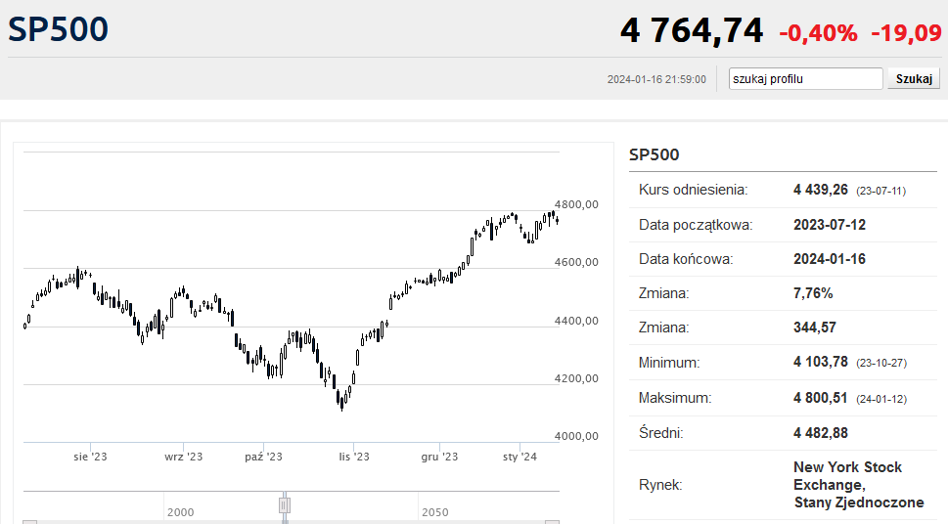Click the range navigator handle under the chart
This screenshot has height=524, width=948.
(x=285, y=505)
